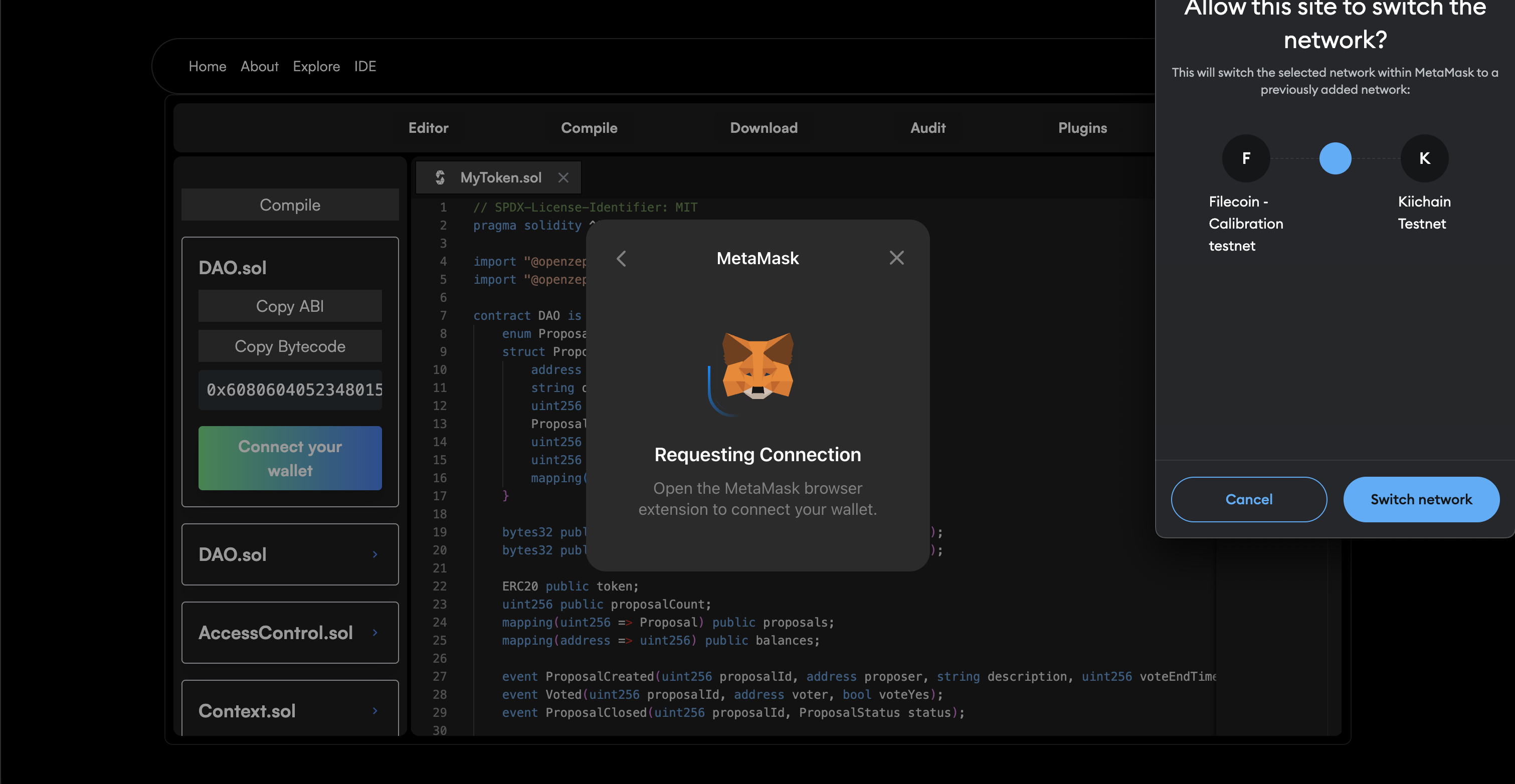Open the Plugins tab

[1082, 128]
